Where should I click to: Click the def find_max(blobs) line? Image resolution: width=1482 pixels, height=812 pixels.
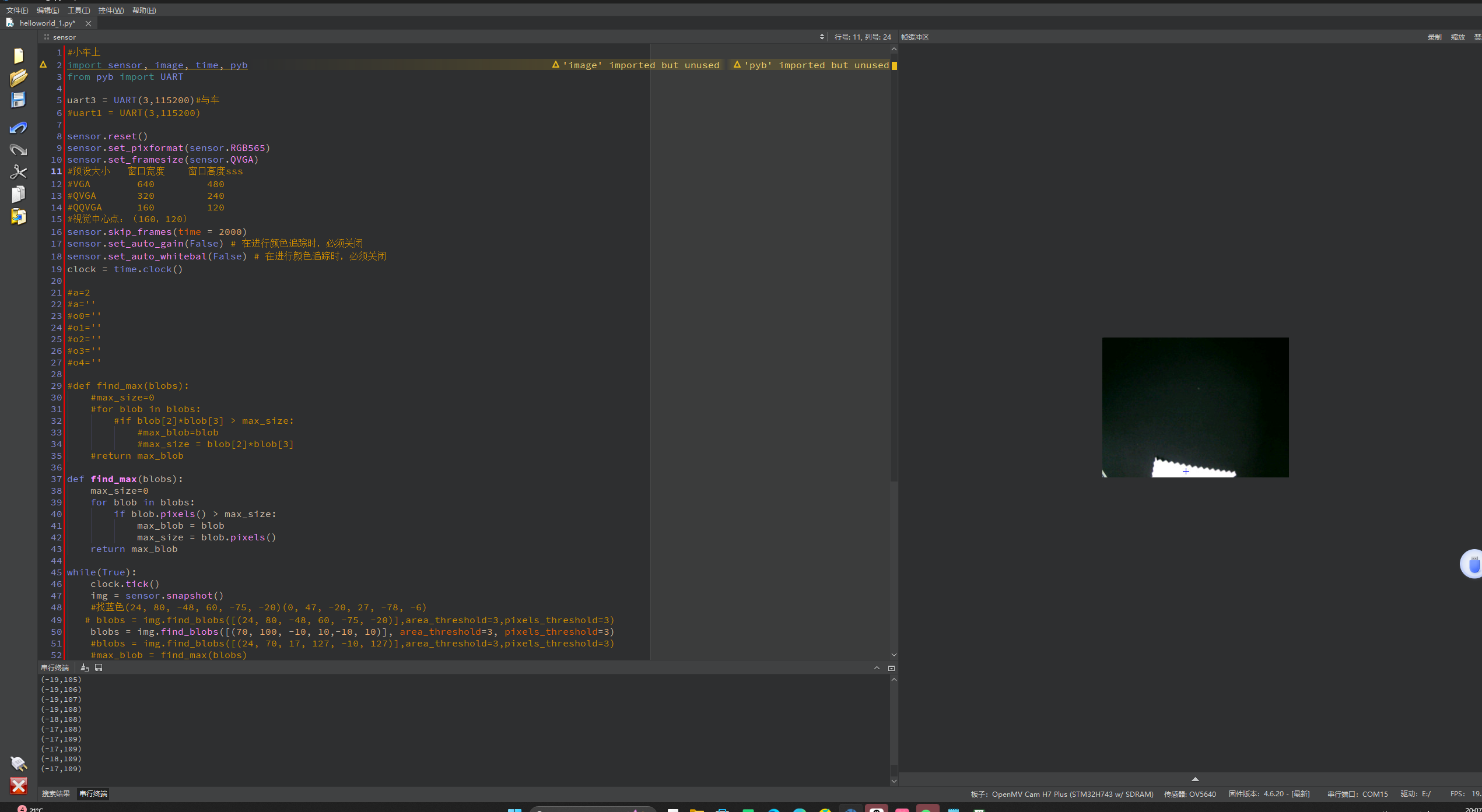(x=125, y=479)
